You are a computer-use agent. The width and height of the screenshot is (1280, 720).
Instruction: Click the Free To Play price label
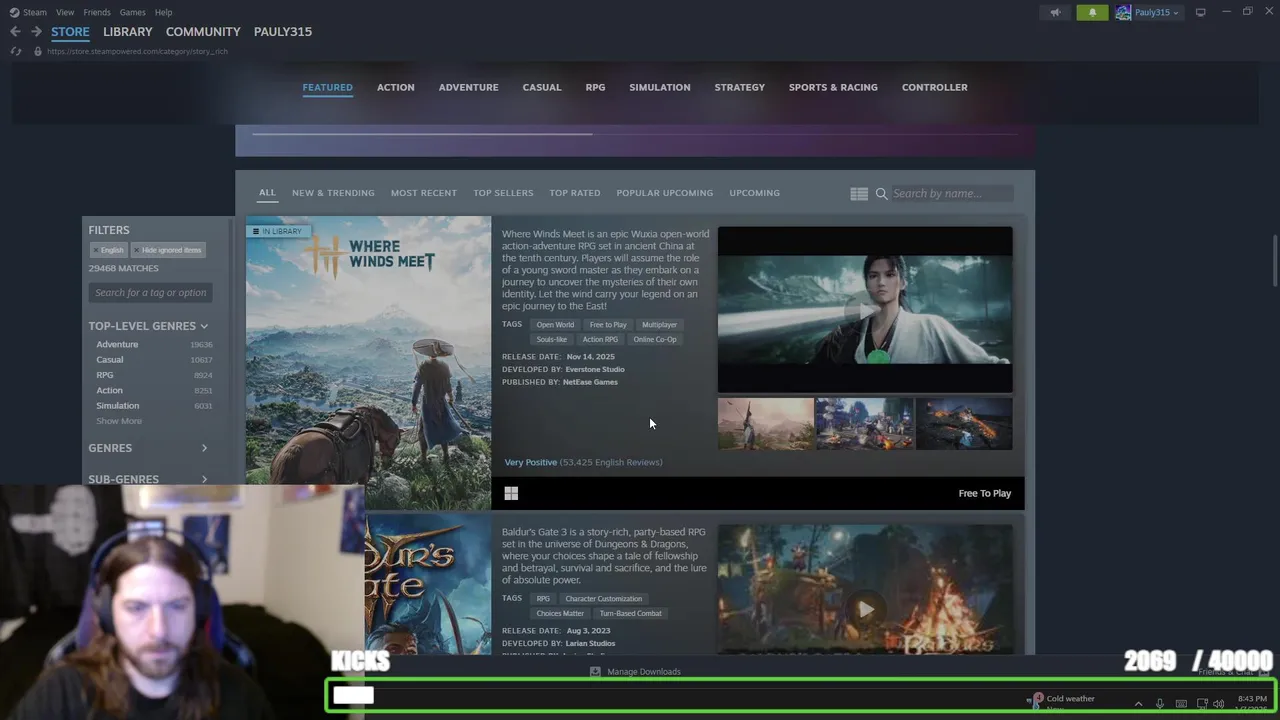[x=985, y=493]
